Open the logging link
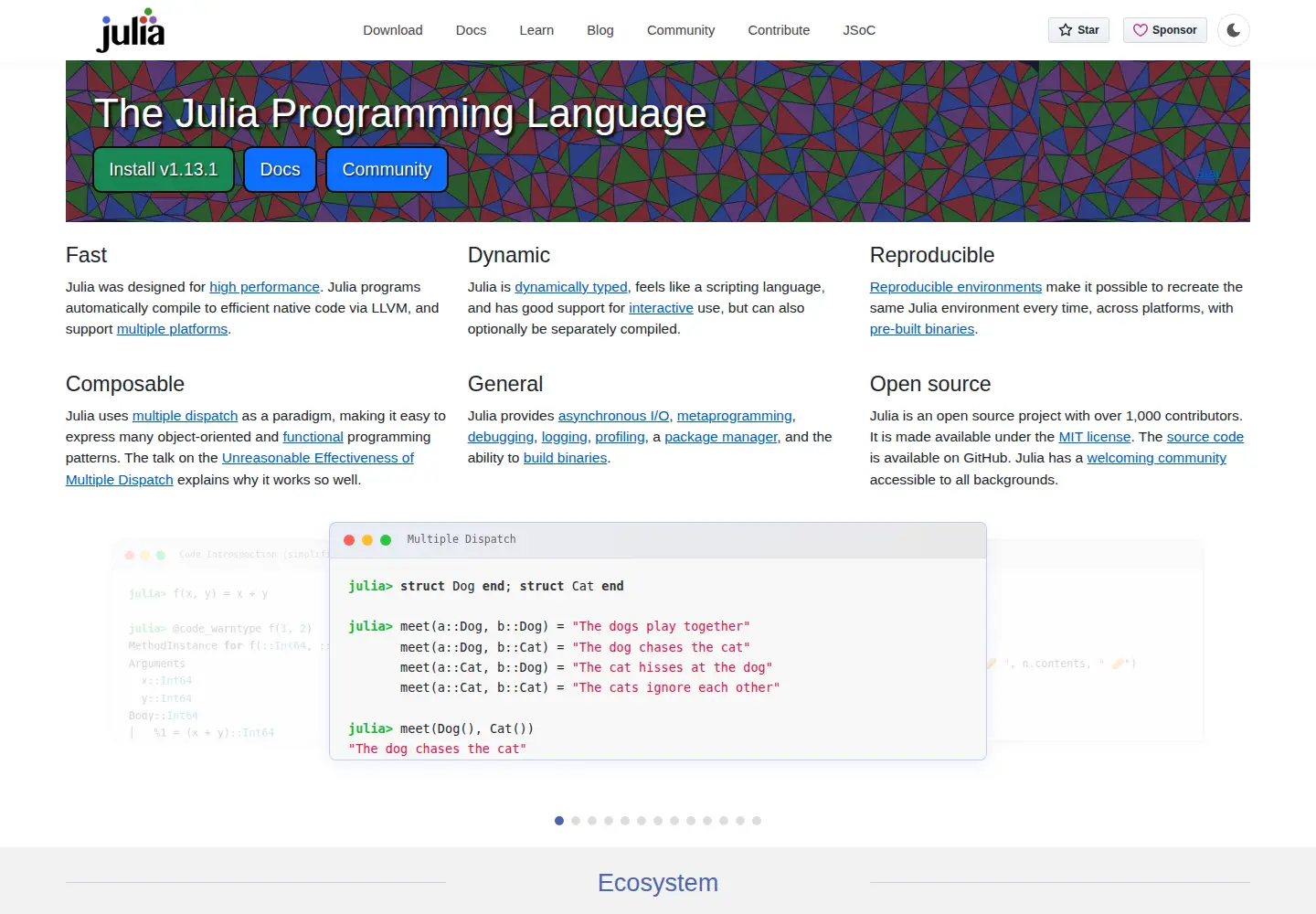This screenshot has width=1316, height=914. (x=565, y=437)
